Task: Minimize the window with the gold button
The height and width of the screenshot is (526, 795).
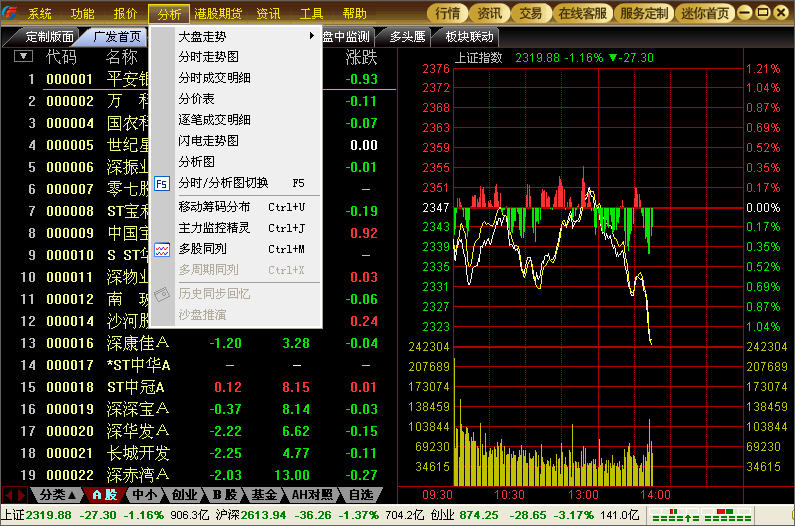Action: point(746,13)
